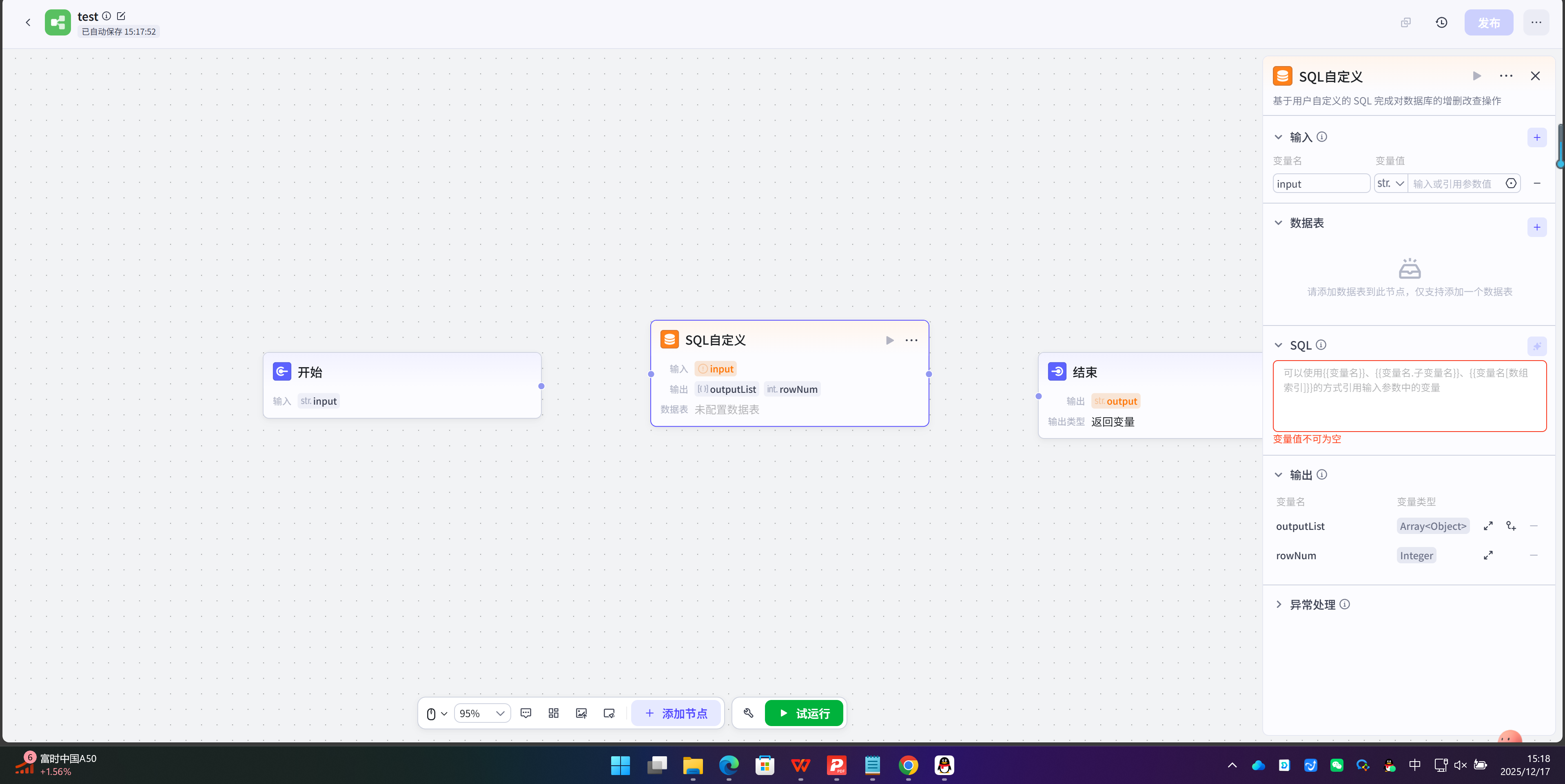This screenshot has width=1565, height=784.
Task: Run the SQL自定义 node from panel header
Action: point(1476,76)
